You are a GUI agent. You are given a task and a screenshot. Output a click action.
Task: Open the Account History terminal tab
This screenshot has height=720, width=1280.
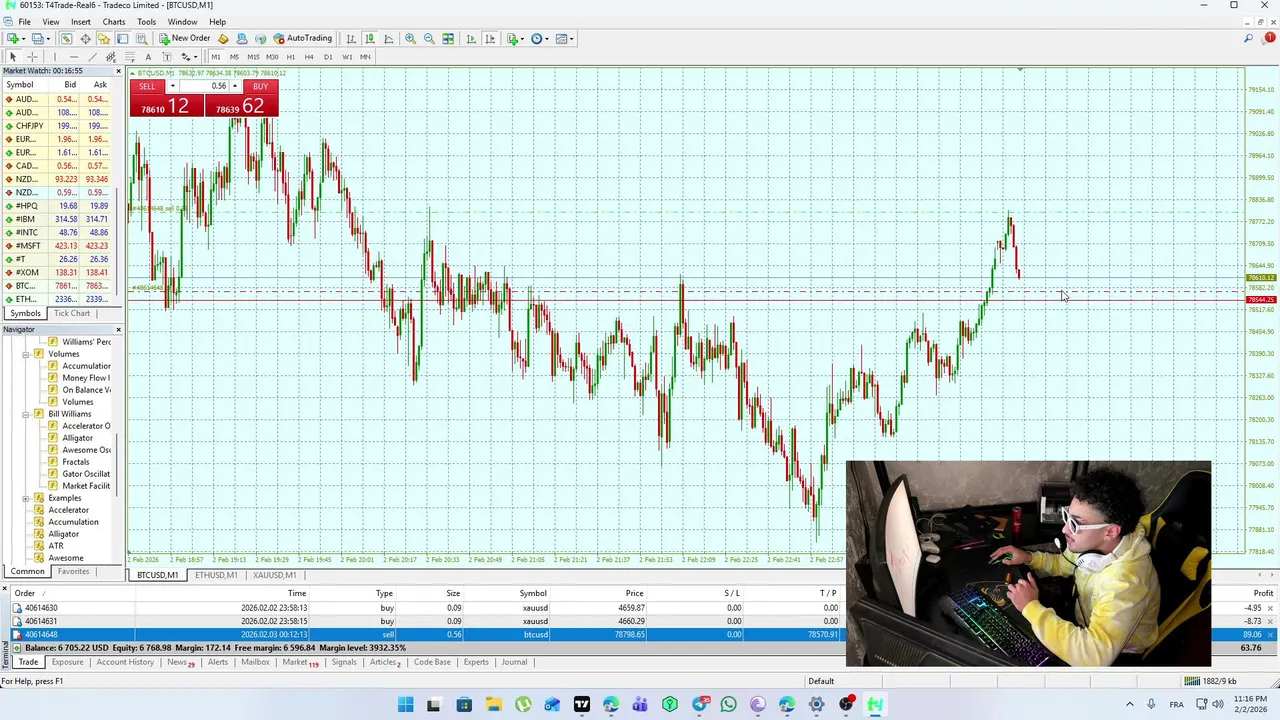click(x=125, y=663)
